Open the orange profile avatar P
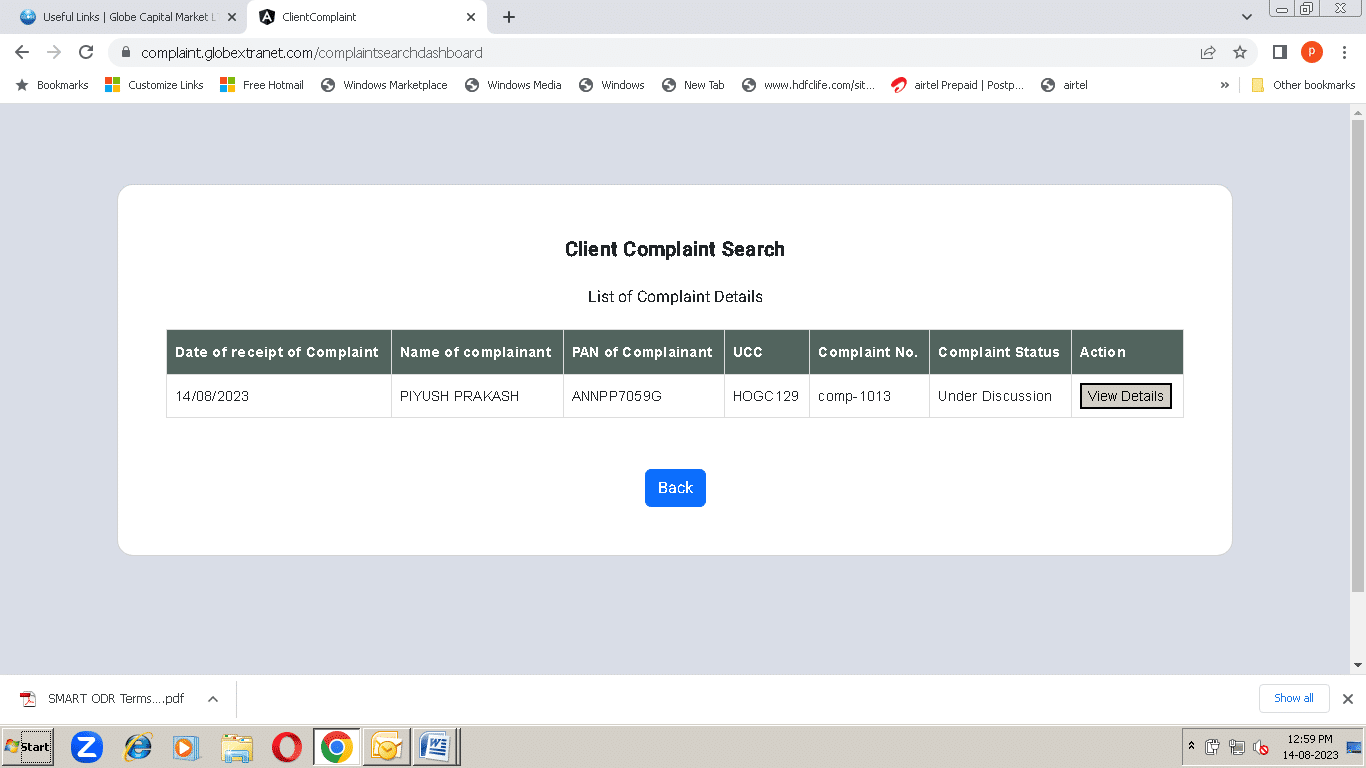This screenshot has height=768, width=1366. [x=1311, y=52]
